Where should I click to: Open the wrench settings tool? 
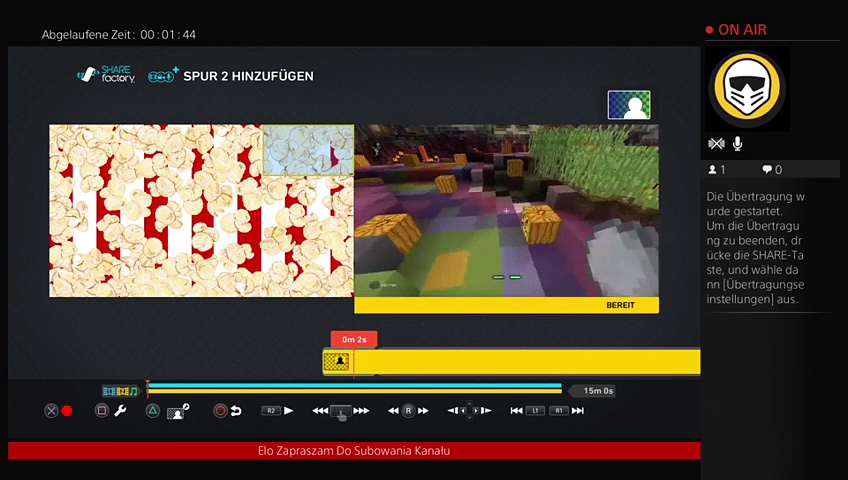click(120, 411)
